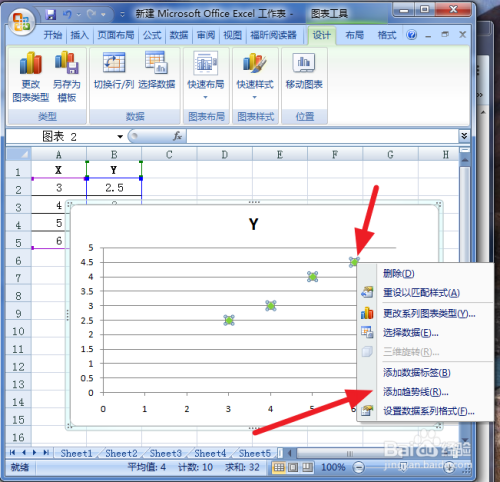
Task: Open the 页面布局 tab
Action: (x=116, y=35)
